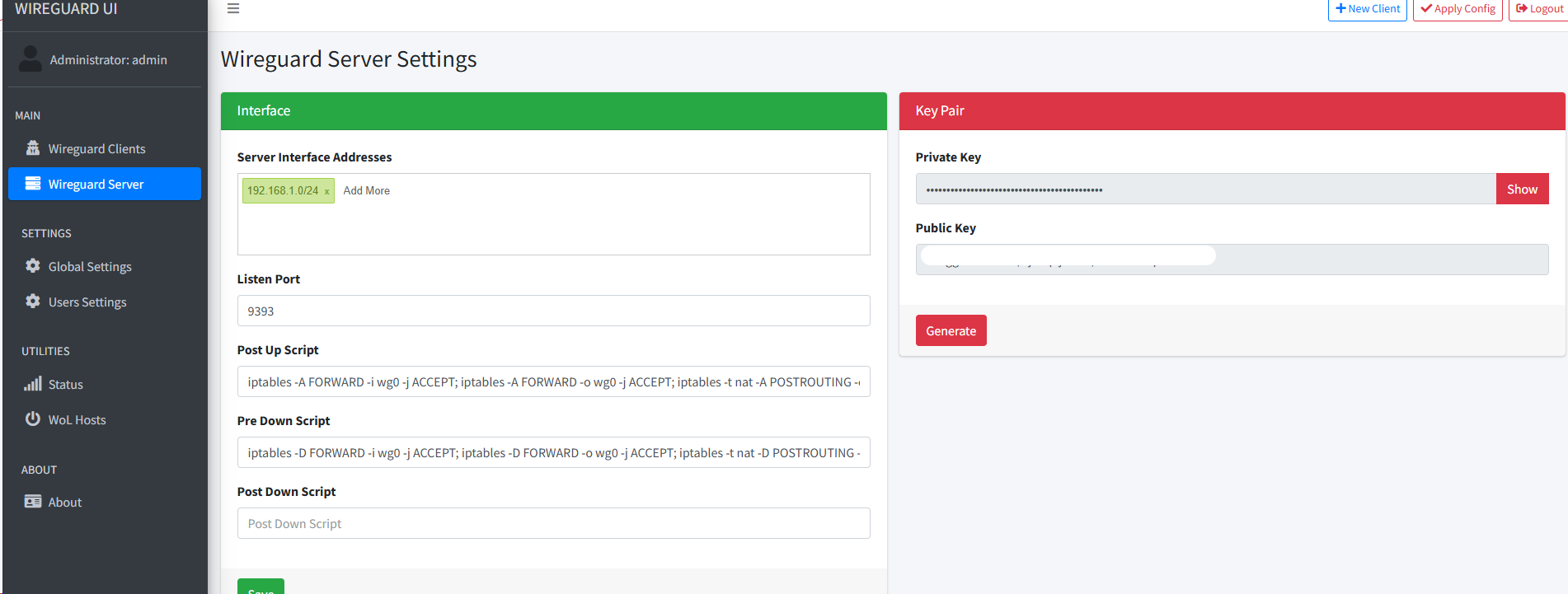Click the Public Key field
The image size is (1568, 594).
pos(1232,260)
